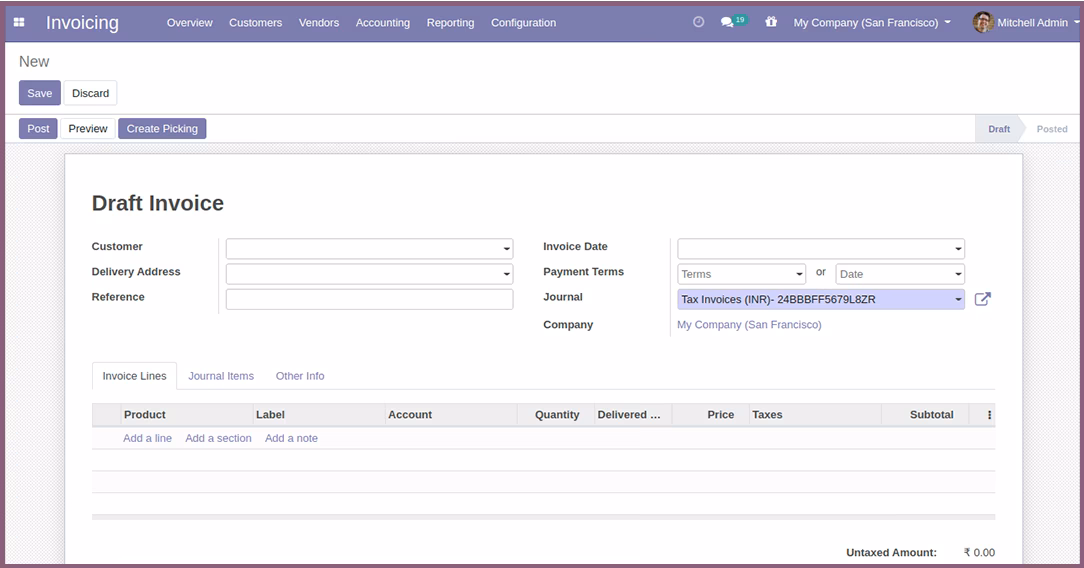
Task: Click the Payment Terms label
Action: point(583,272)
